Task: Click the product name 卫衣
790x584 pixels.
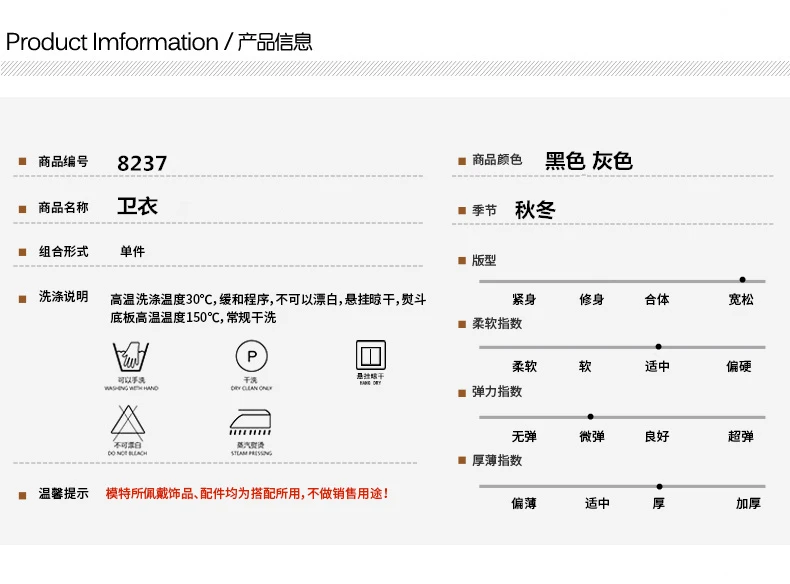Action: pos(138,206)
